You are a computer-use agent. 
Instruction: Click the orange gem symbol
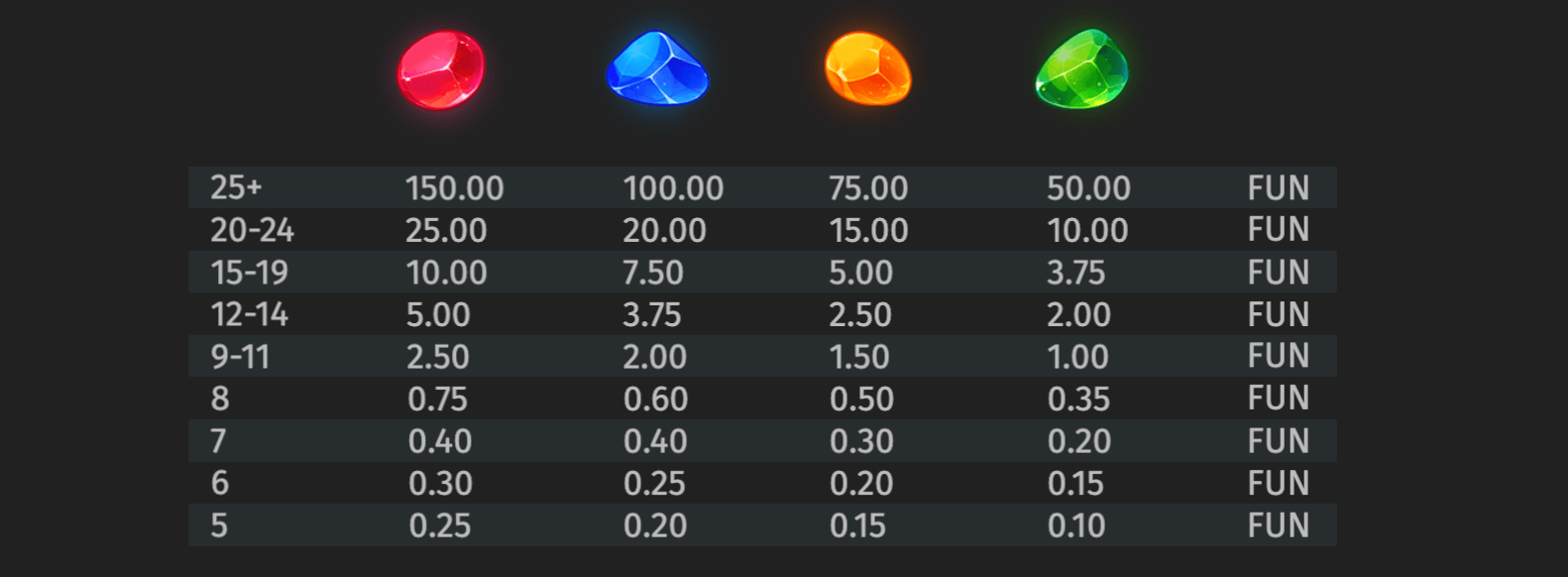pyautogui.click(x=868, y=68)
